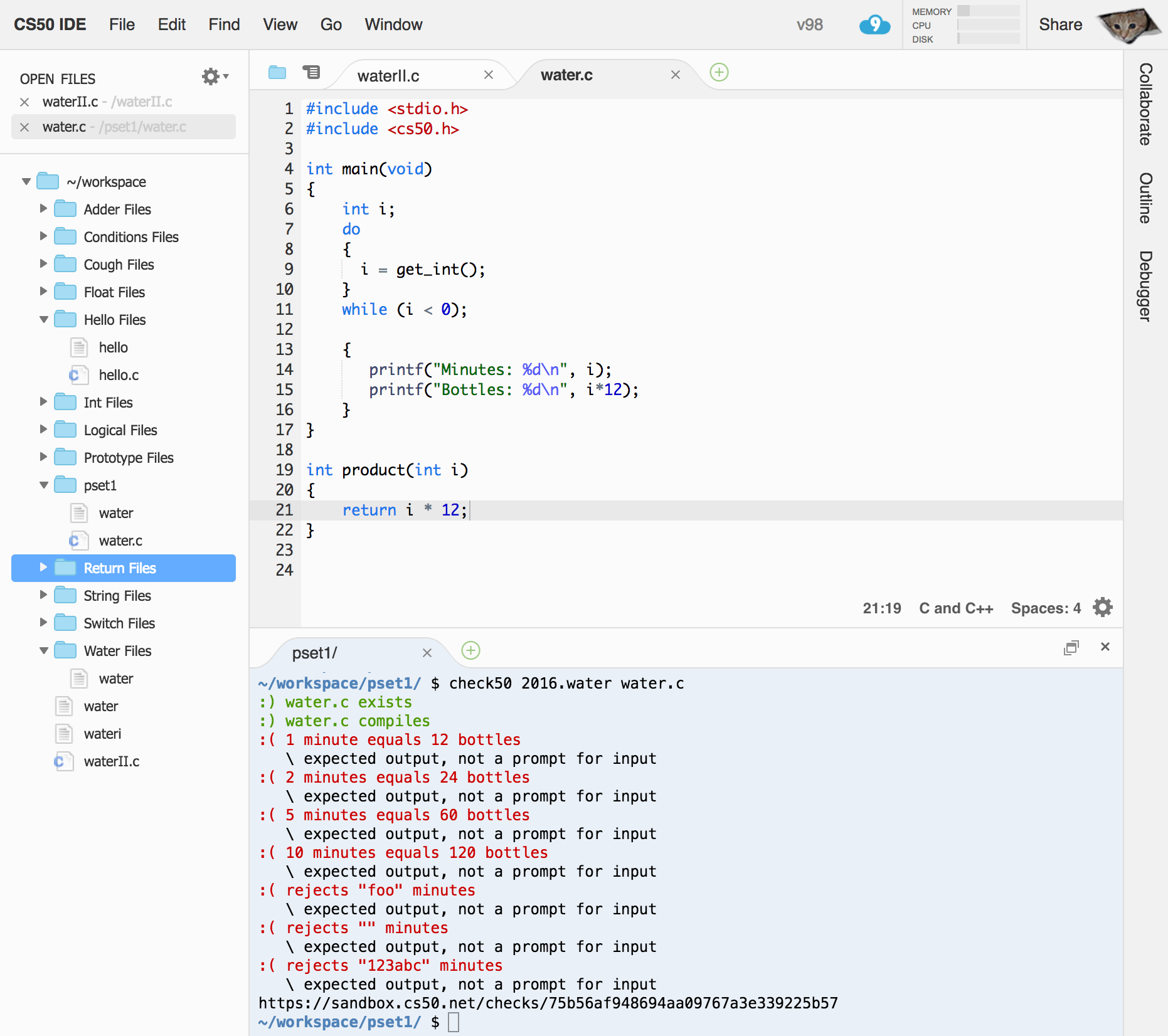1168x1036 pixels.
Task: Maximize the terminal panel
Action: [x=1071, y=647]
